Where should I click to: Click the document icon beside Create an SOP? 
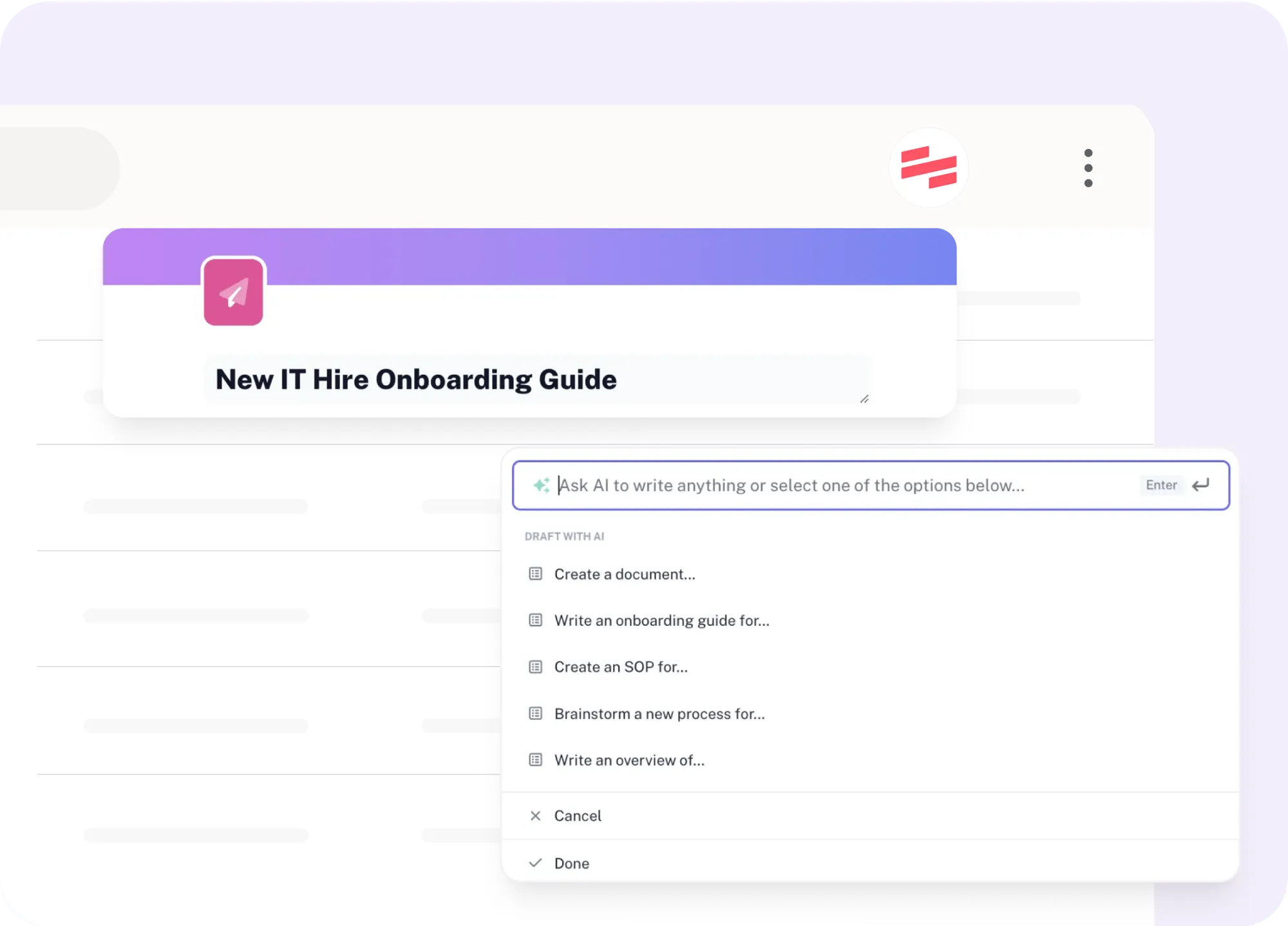pos(535,666)
